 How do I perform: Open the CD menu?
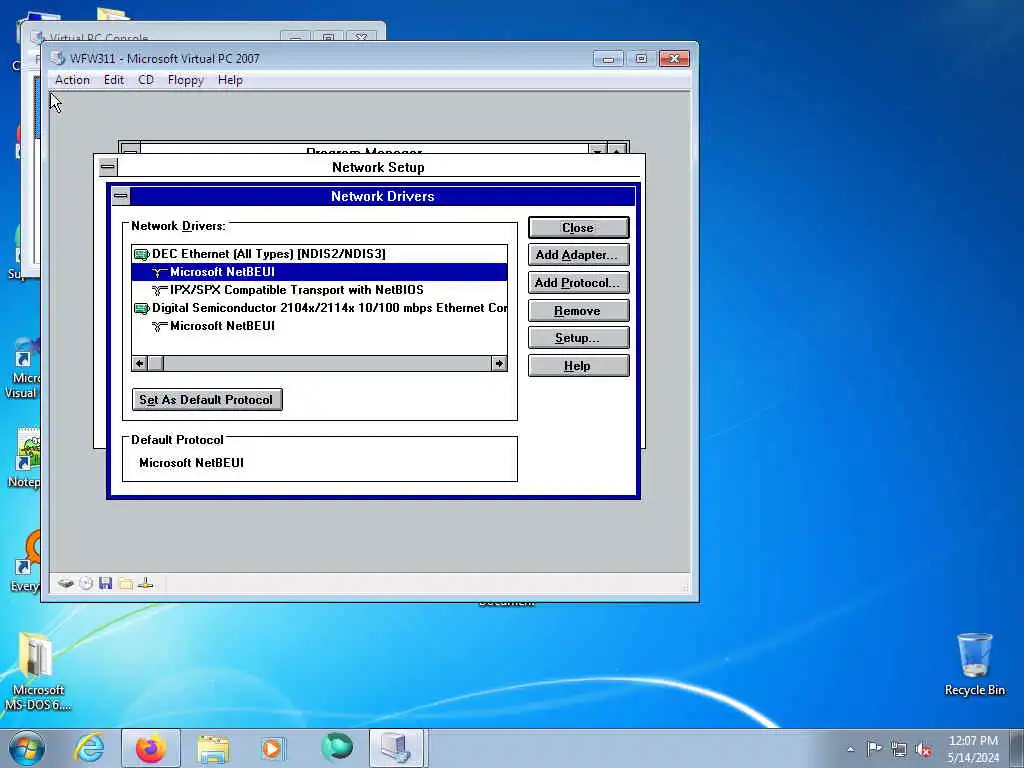click(146, 80)
